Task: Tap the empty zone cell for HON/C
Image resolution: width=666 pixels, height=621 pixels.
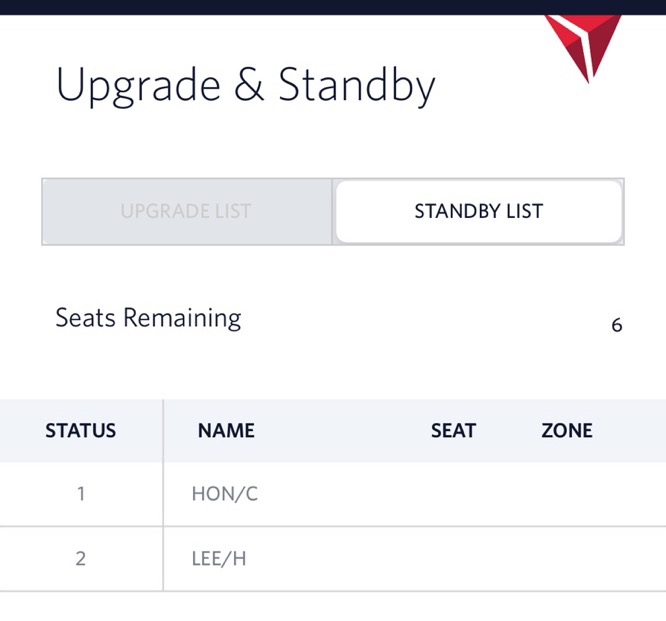Action: click(567, 494)
